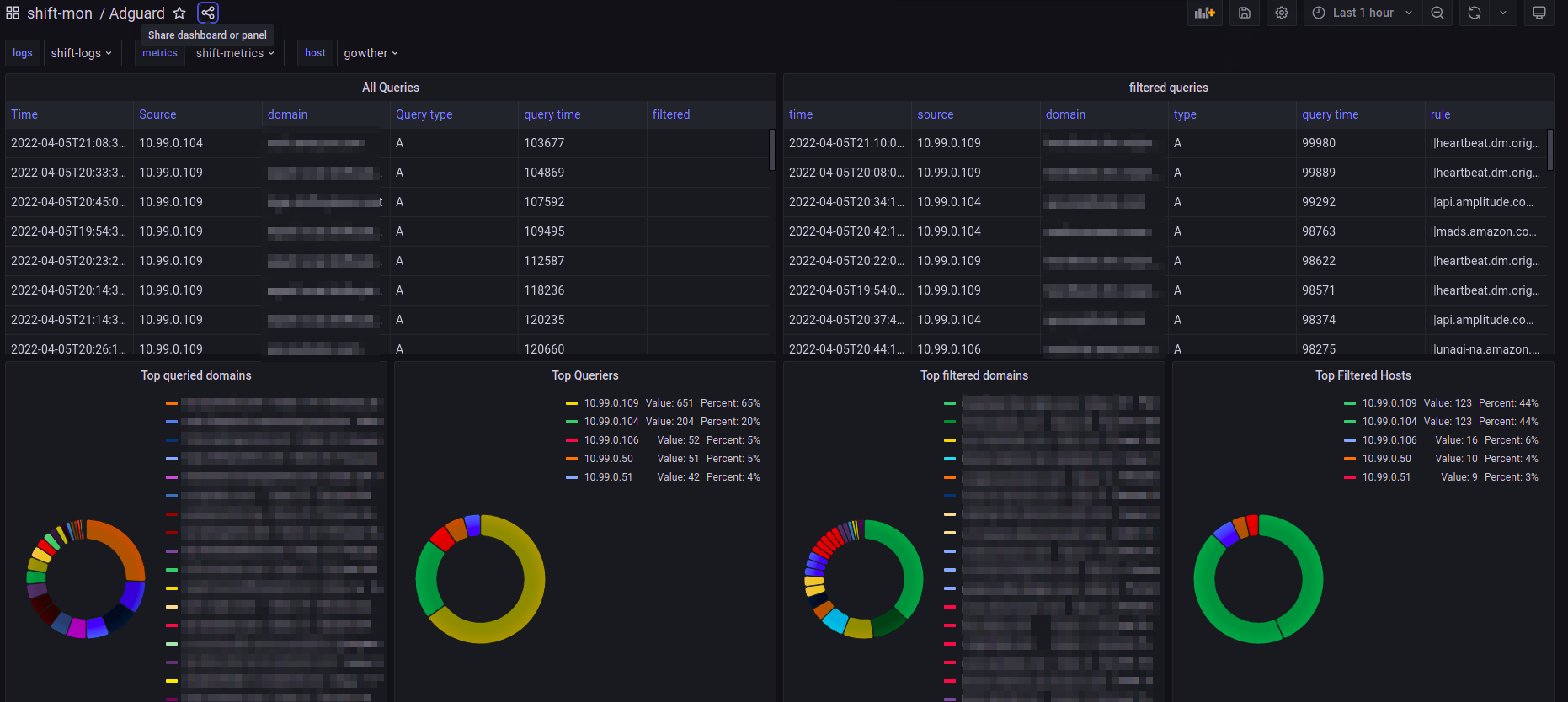Open the dashboards grid menu icon
Screen dimensions: 1568x702
13,13
